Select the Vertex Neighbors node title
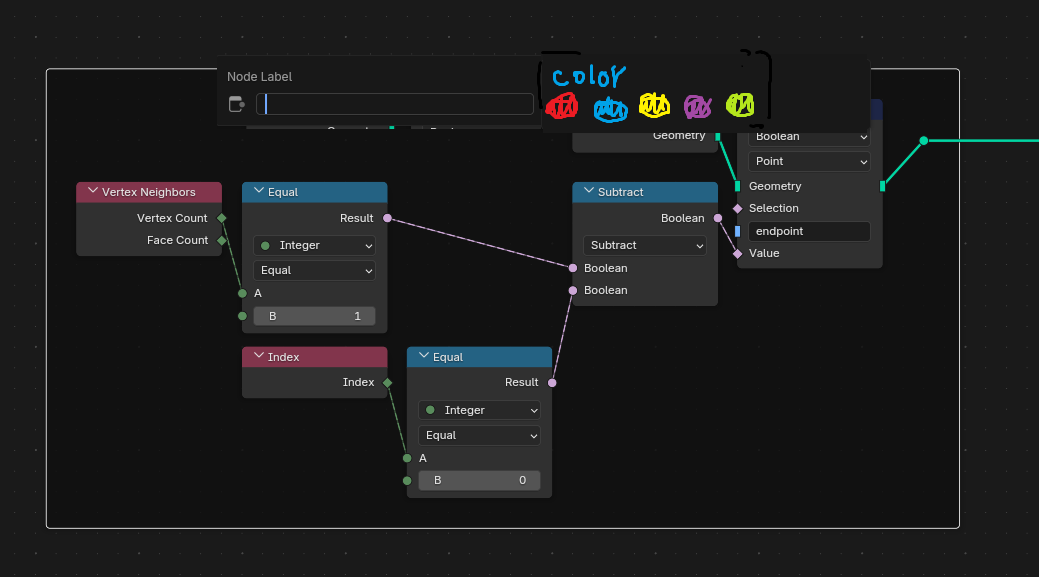The image size is (1039, 577). [x=148, y=192]
